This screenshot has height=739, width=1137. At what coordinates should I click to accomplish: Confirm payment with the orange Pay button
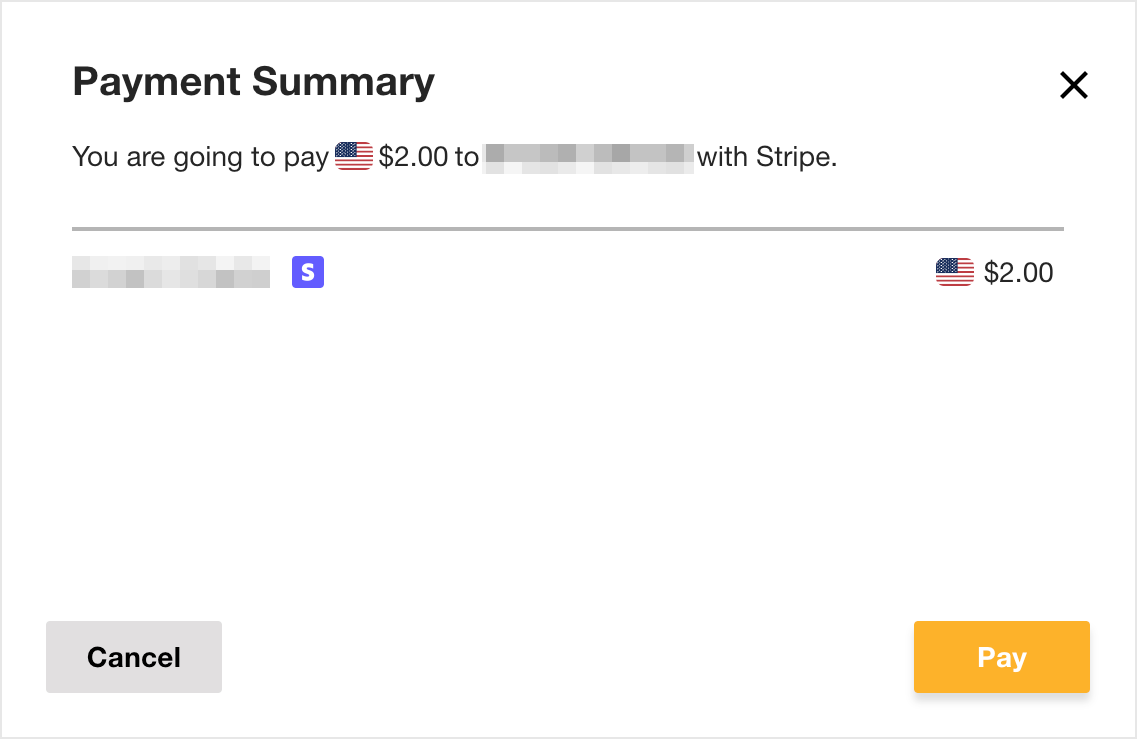(x=1001, y=656)
